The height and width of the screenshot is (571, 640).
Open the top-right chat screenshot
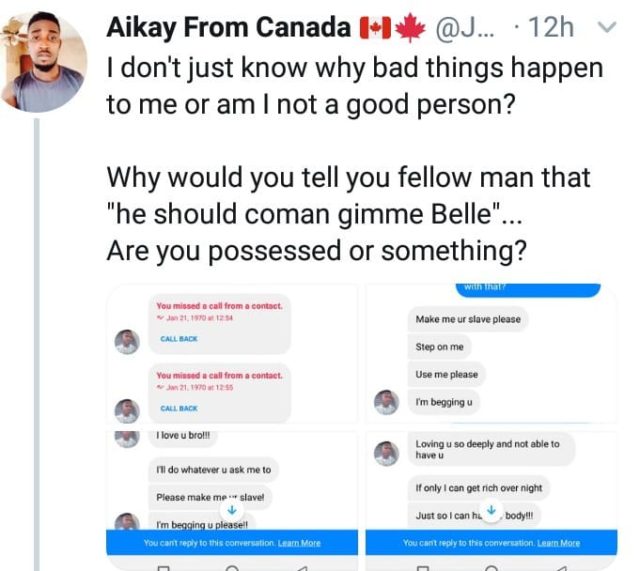click(x=490, y=354)
